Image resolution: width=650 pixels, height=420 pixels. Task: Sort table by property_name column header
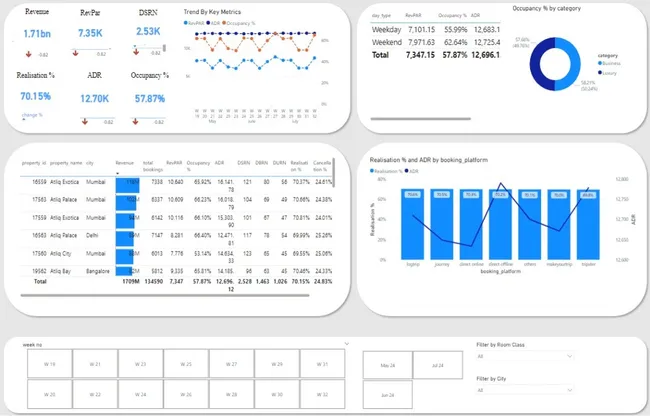pos(66,163)
